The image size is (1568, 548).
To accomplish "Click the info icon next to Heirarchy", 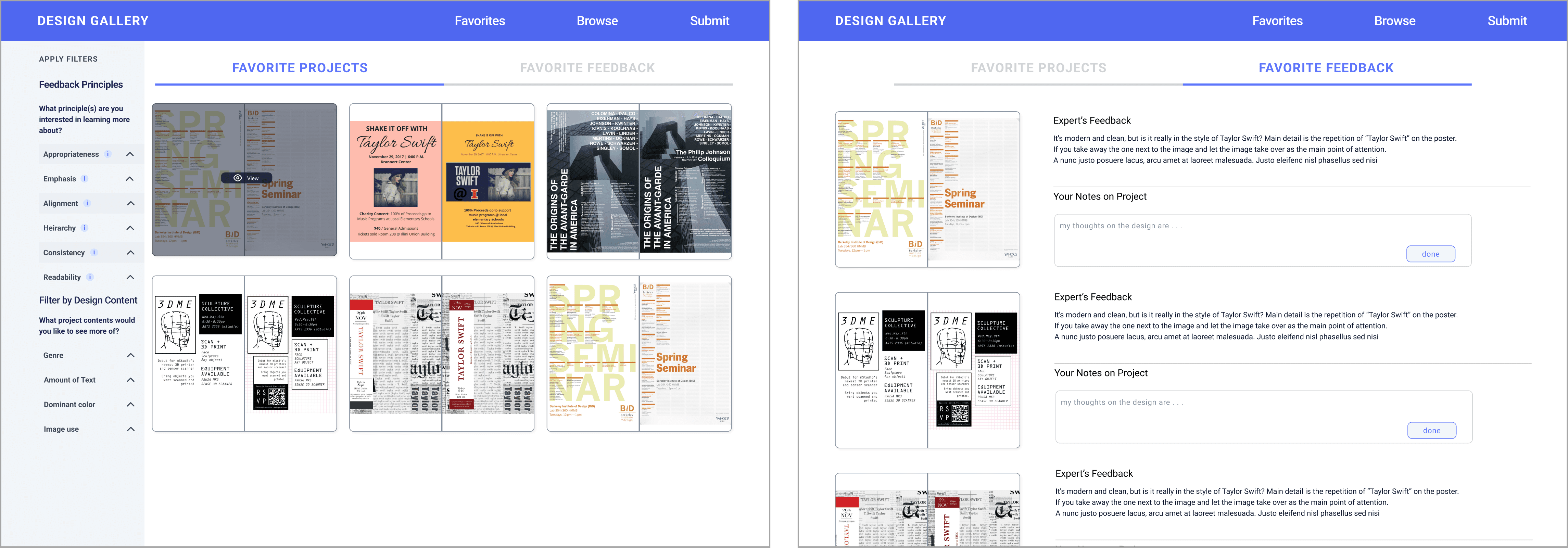I will [85, 228].
